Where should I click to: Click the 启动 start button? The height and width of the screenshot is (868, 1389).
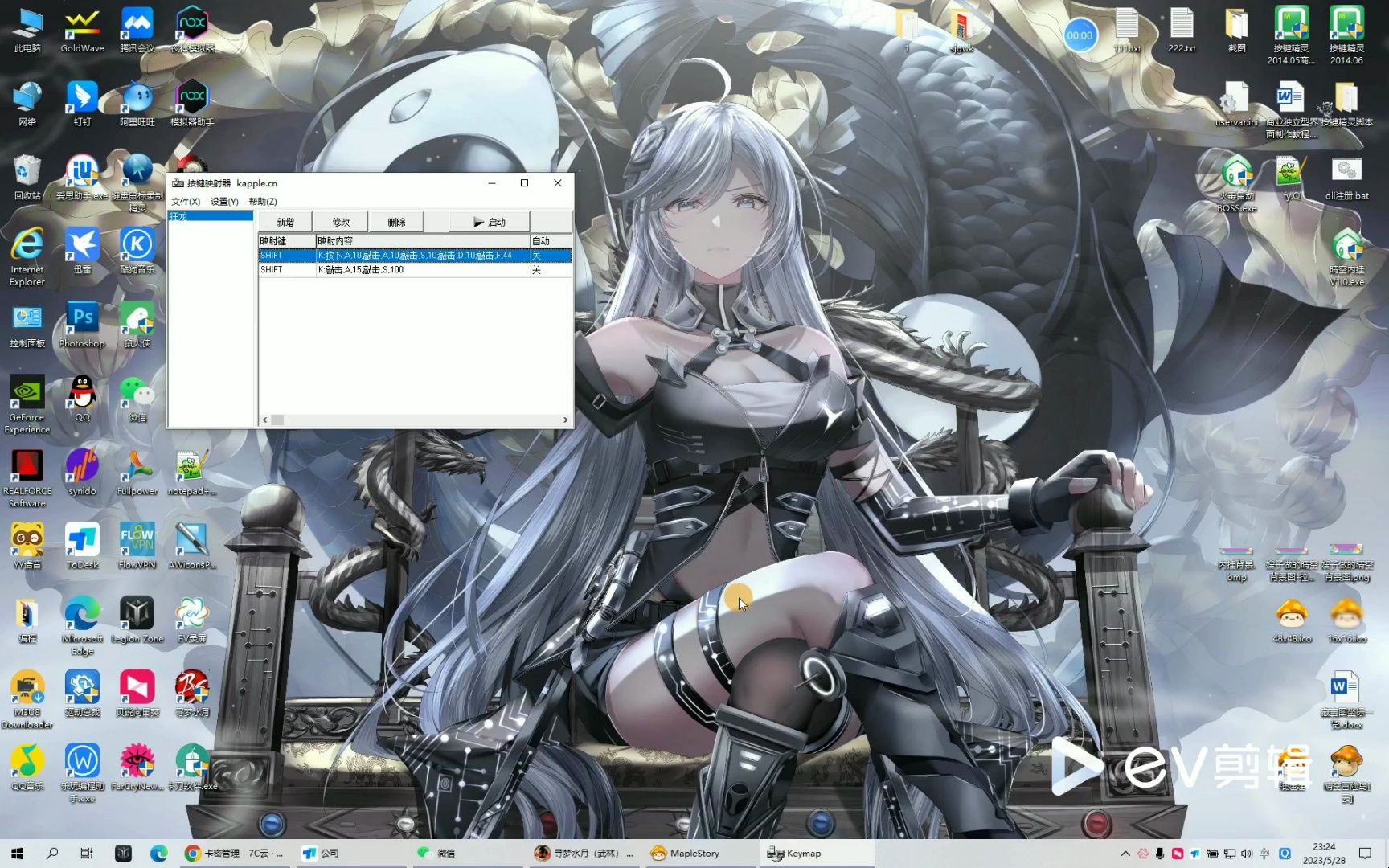coord(490,222)
